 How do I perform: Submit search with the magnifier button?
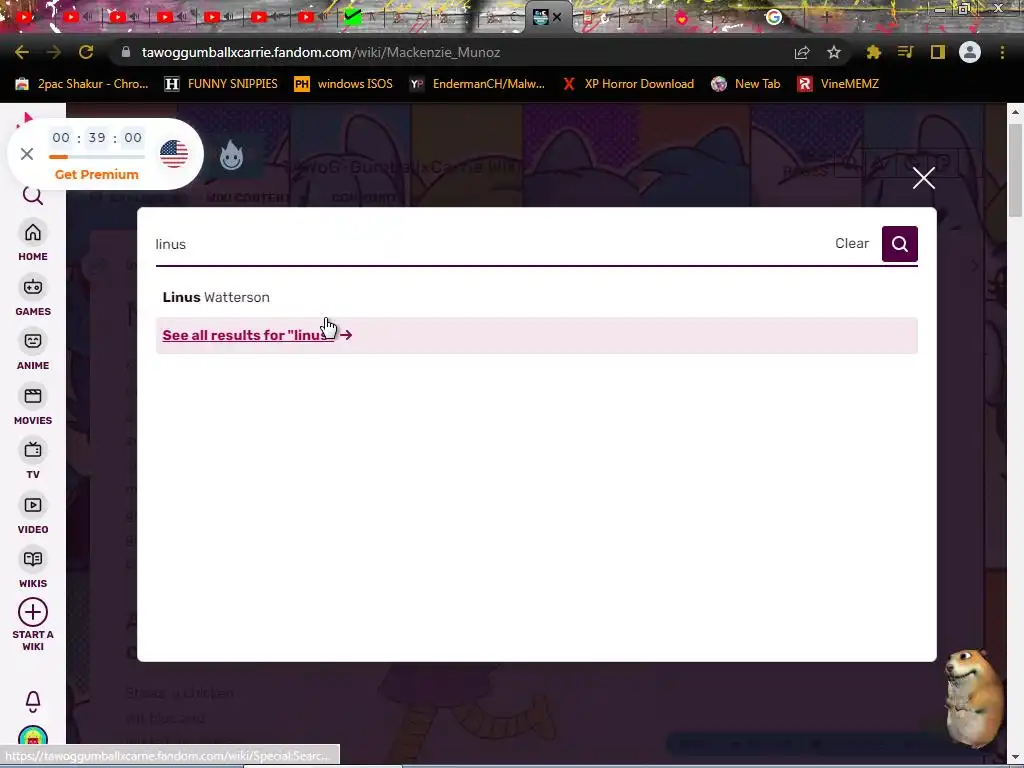tap(899, 244)
